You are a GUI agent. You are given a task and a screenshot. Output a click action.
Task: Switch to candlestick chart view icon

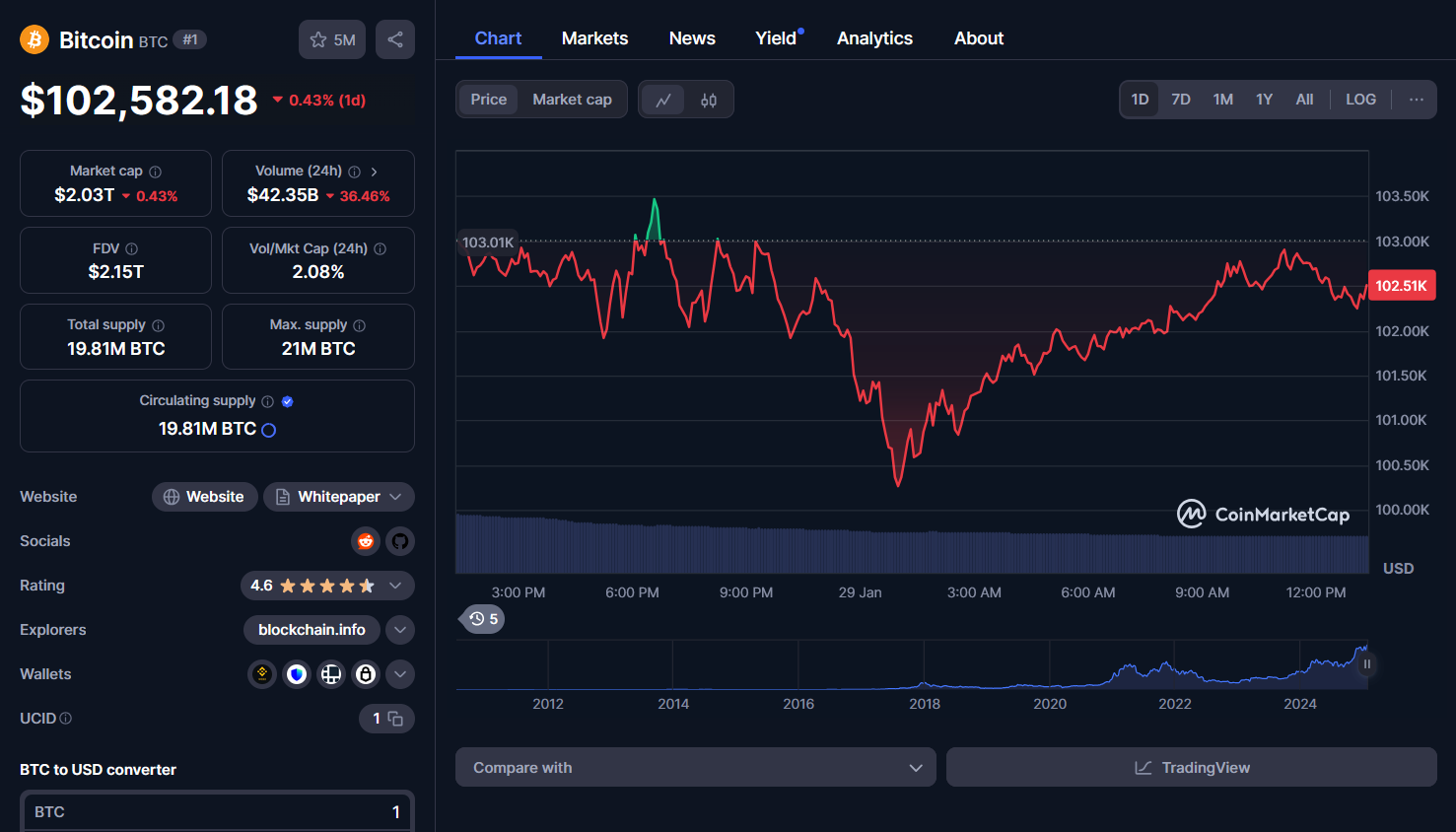(x=709, y=100)
